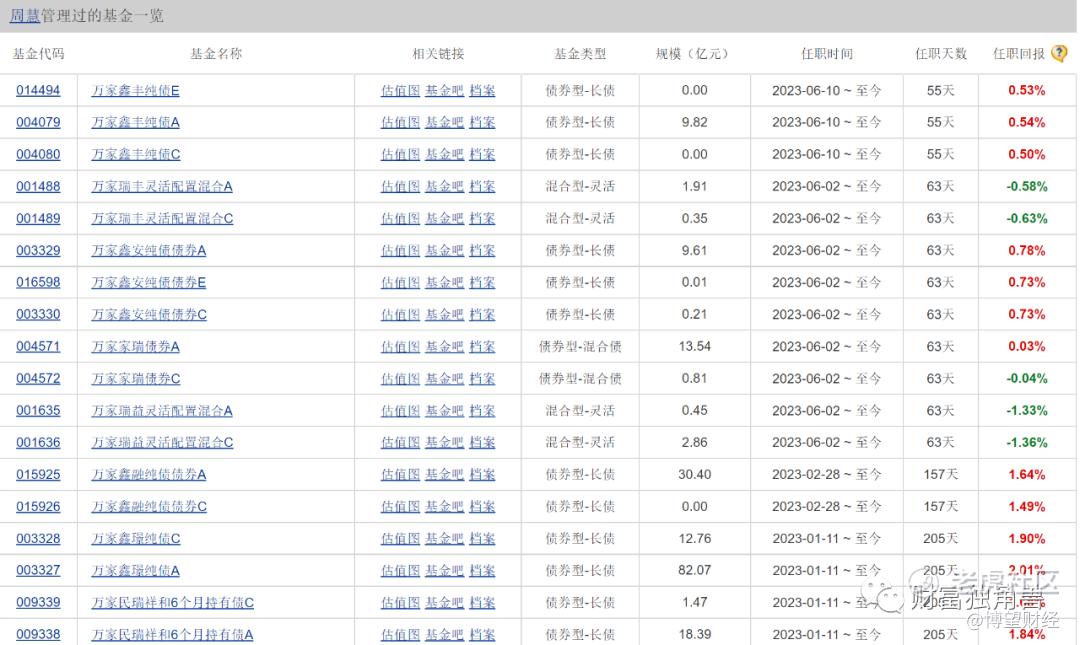The height and width of the screenshot is (645, 1080).
Task: Open 估值图 for 万家鑫融纯债债券C
Action: [400, 506]
